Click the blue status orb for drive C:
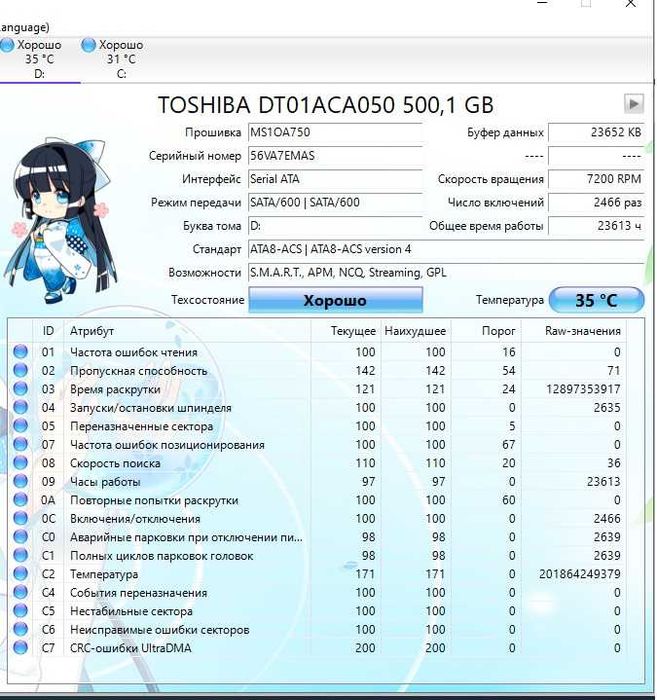 pos(88,45)
